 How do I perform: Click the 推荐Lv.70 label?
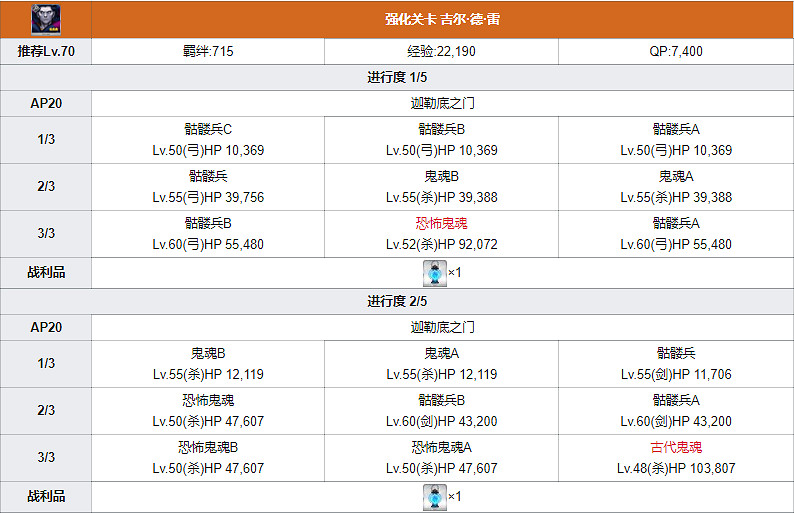coord(45,51)
